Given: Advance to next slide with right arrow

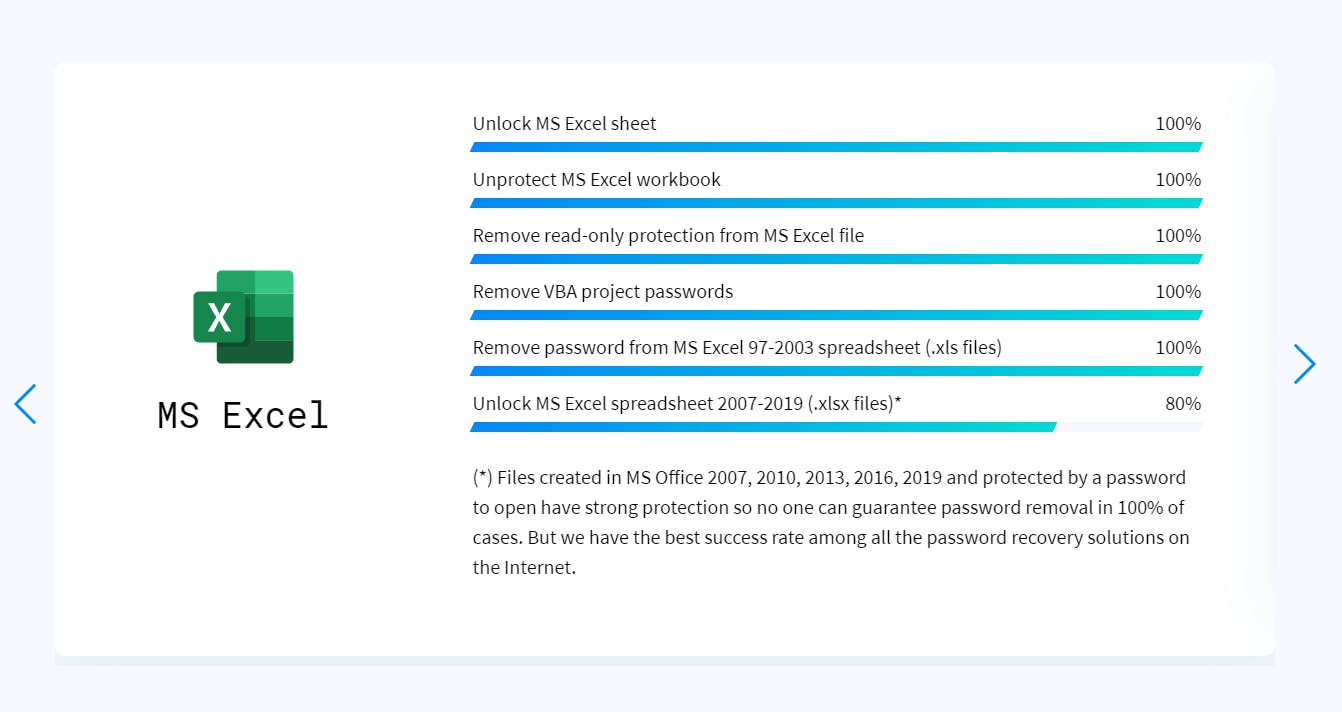Looking at the screenshot, I should click(x=1304, y=364).
